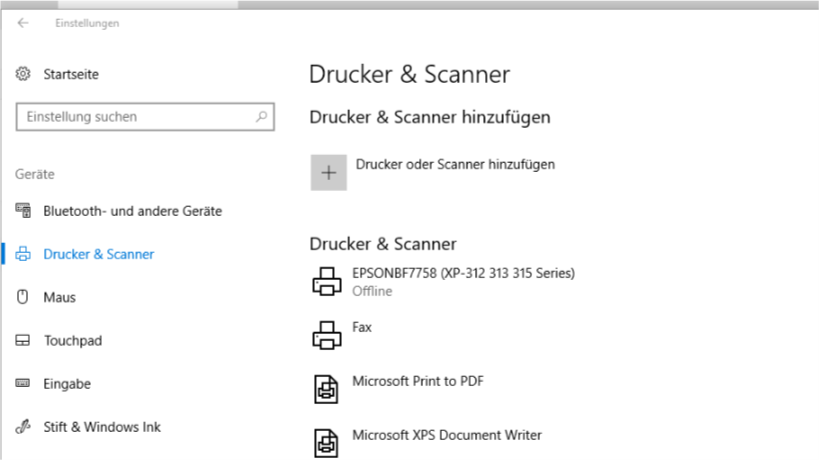
Task: Click Drucker oder Scanner hinzufügen
Action: [455, 164]
